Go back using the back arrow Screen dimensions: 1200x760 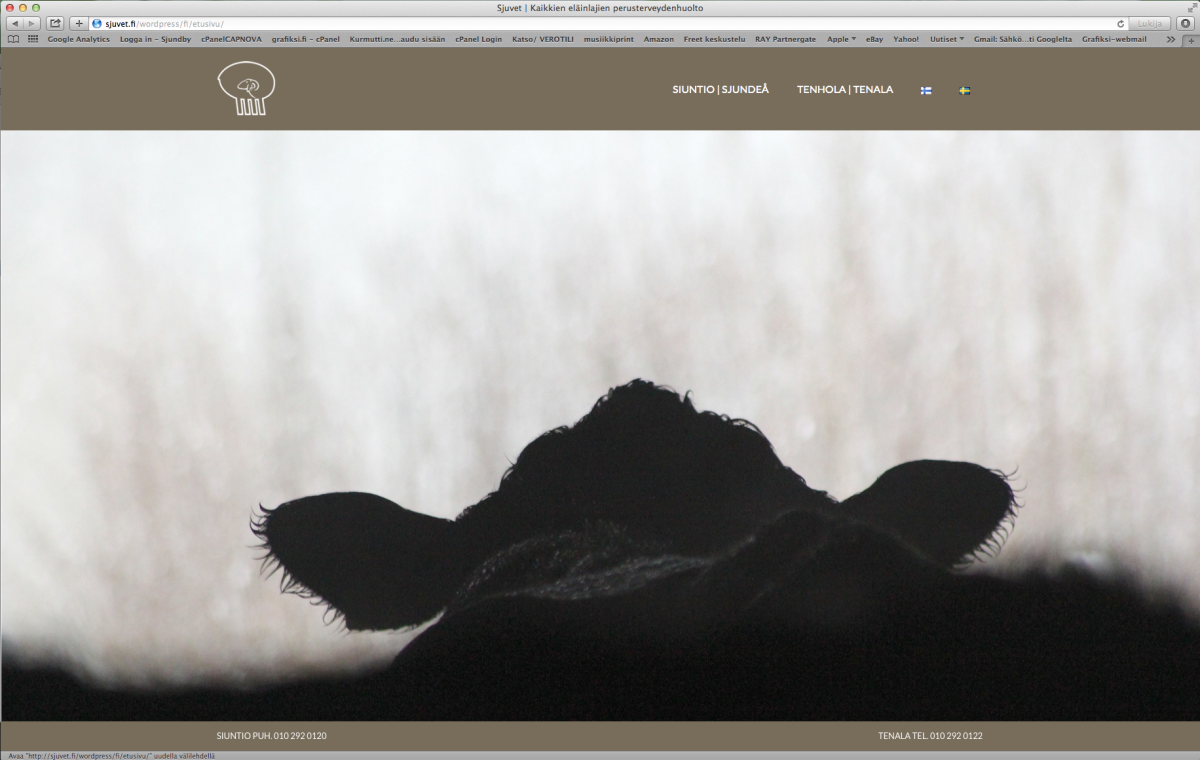(15, 23)
